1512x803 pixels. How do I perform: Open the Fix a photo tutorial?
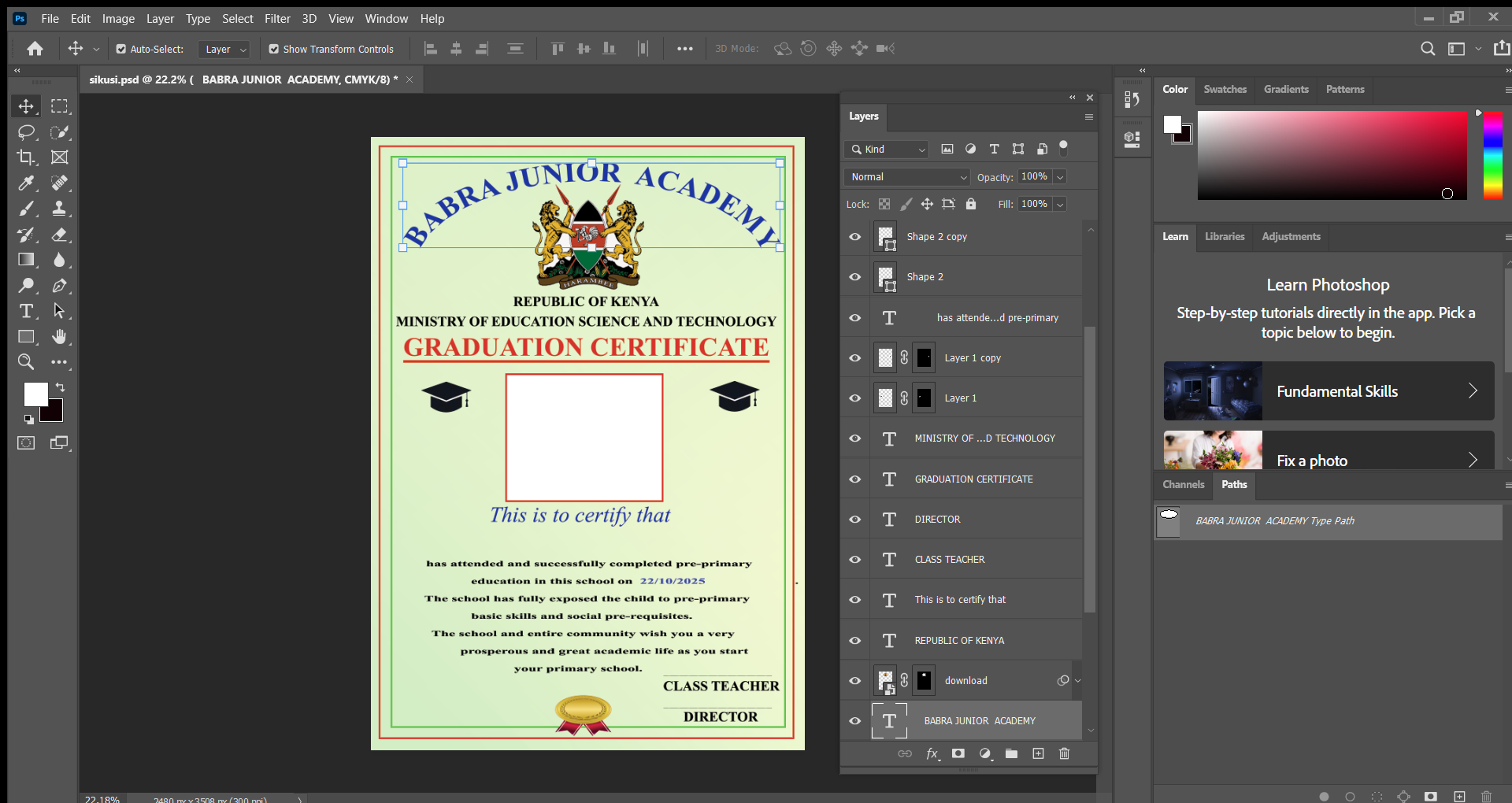(1329, 450)
